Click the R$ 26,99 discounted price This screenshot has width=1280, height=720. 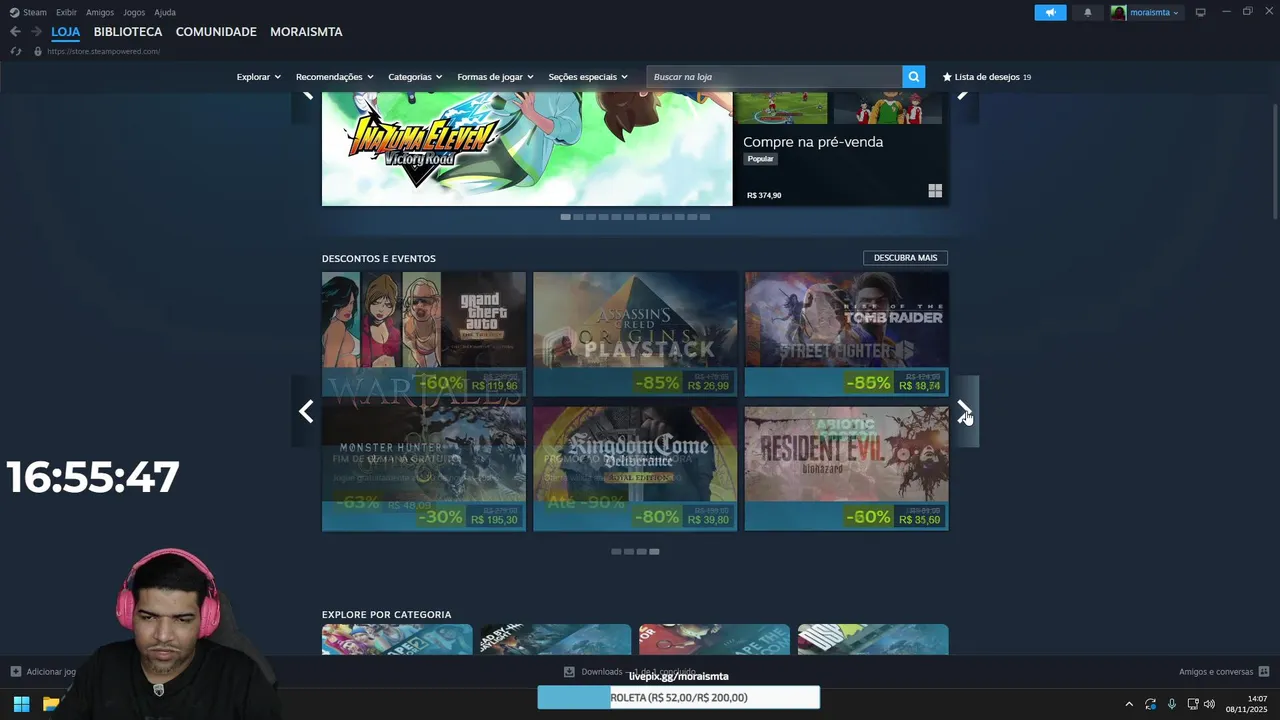point(709,386)
